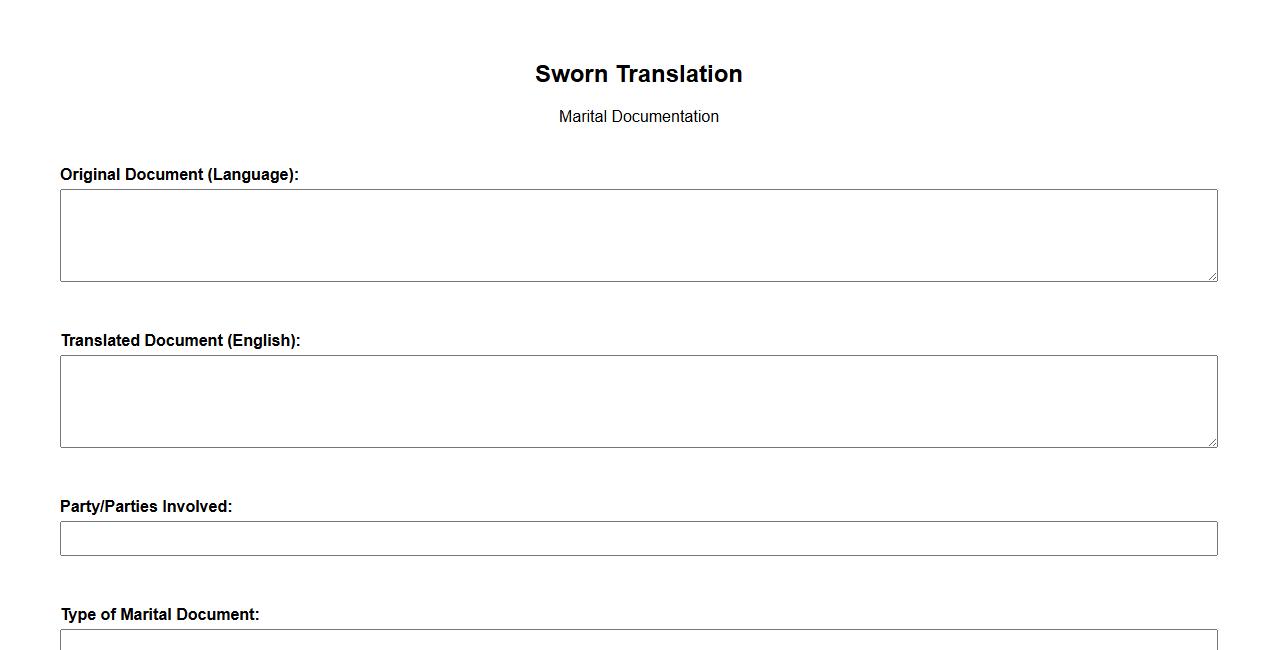Screen dimensions: 1278x650
Task: Click the word "Involved" in the parties label
Action: click(197, 506)
